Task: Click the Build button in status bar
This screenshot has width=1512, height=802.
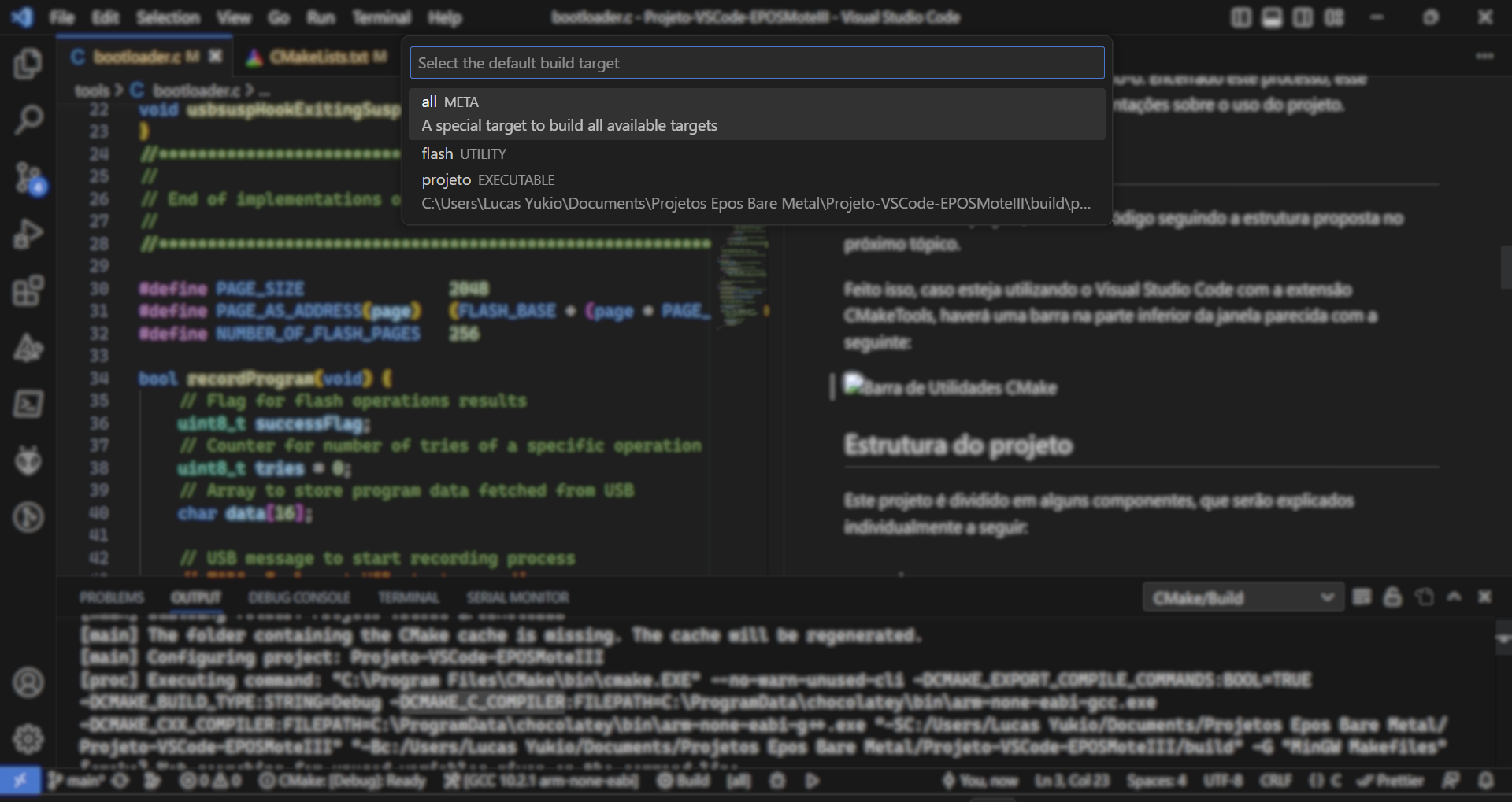Action: [x=684, y=781]
